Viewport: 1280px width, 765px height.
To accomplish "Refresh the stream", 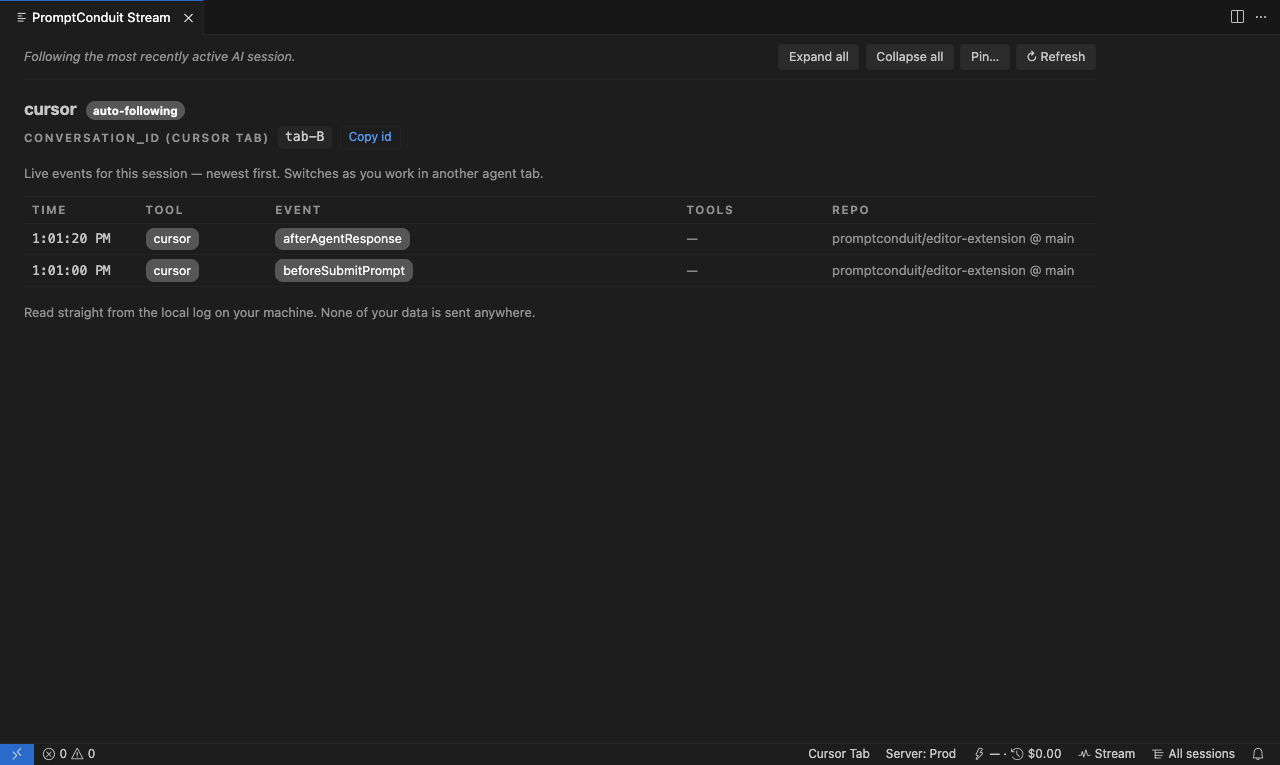I will click(x=1056, y=57).
